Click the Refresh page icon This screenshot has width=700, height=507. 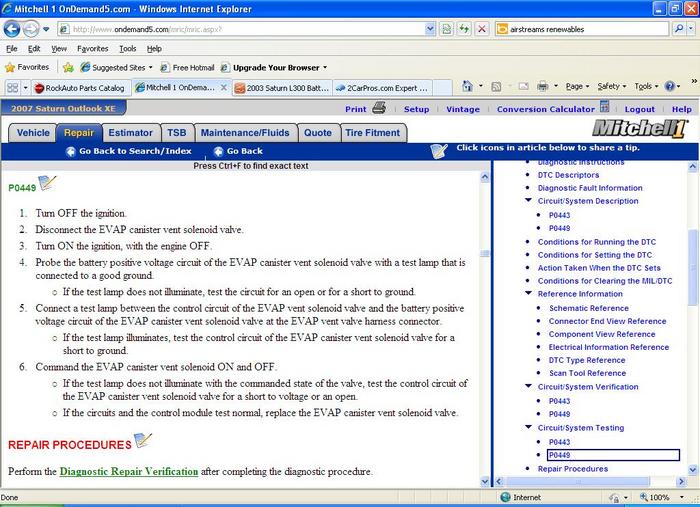[x=464, y=29]
